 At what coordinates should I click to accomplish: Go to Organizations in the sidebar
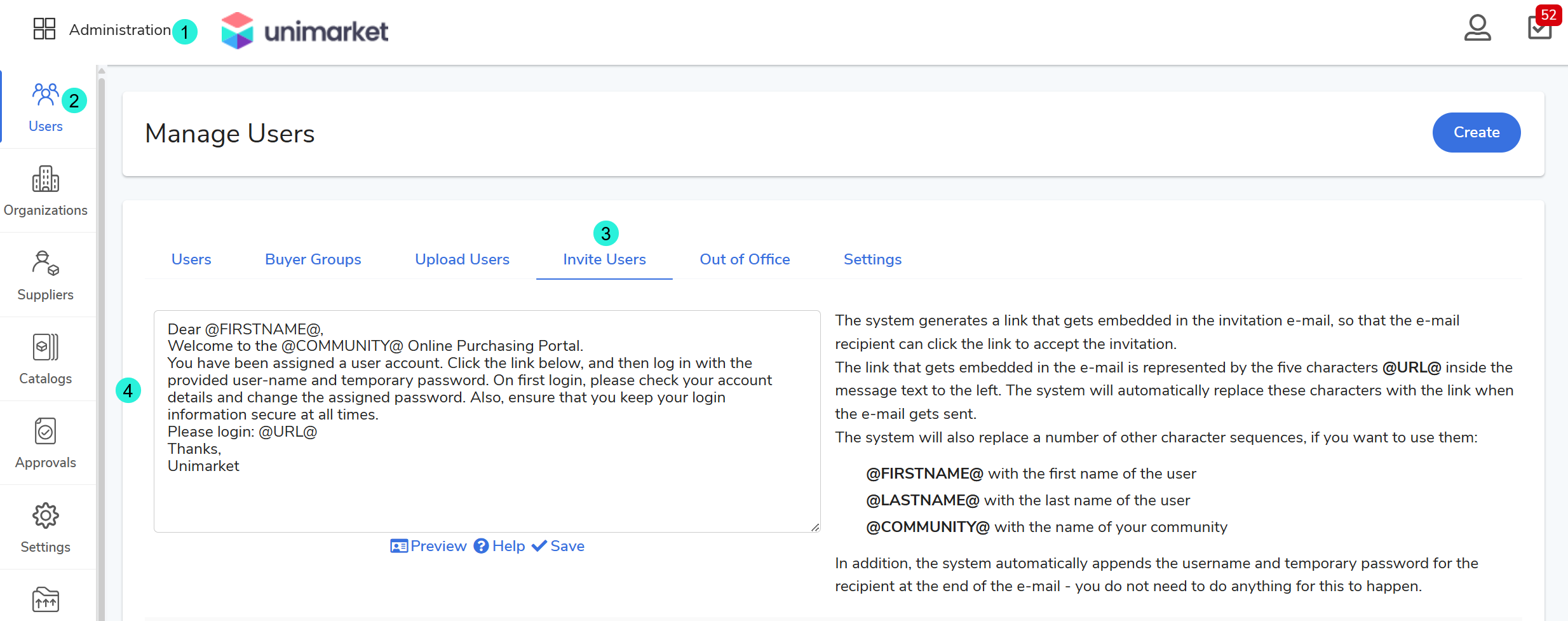pos(45,191)
